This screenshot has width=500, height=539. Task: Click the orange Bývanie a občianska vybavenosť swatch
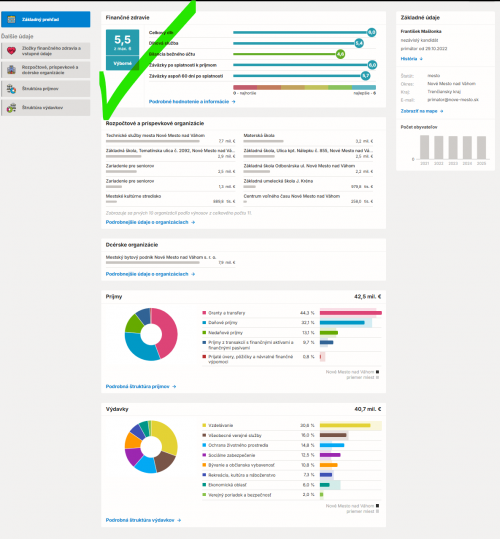(x=204, y=465)
